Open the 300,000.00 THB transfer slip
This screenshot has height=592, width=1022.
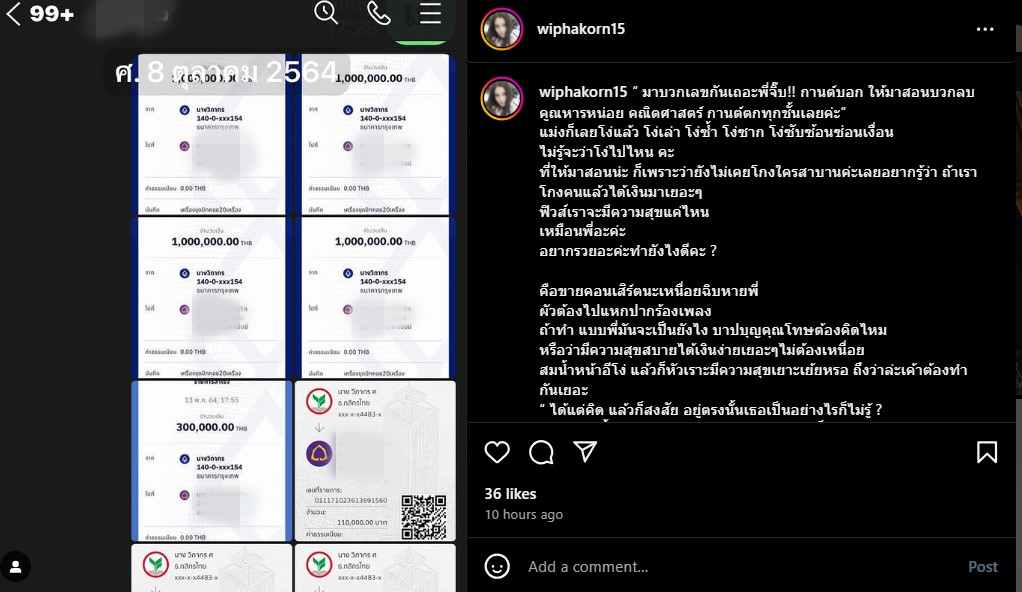(x=211, y=460)
